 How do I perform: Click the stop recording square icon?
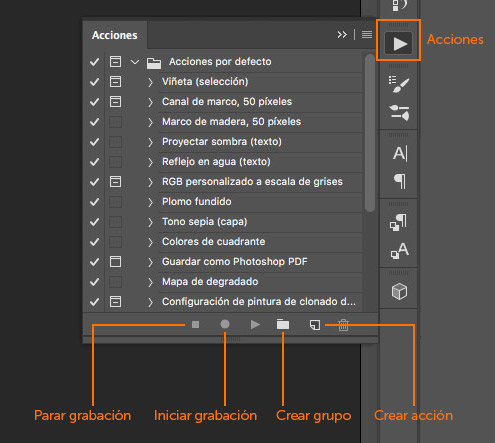196,324
